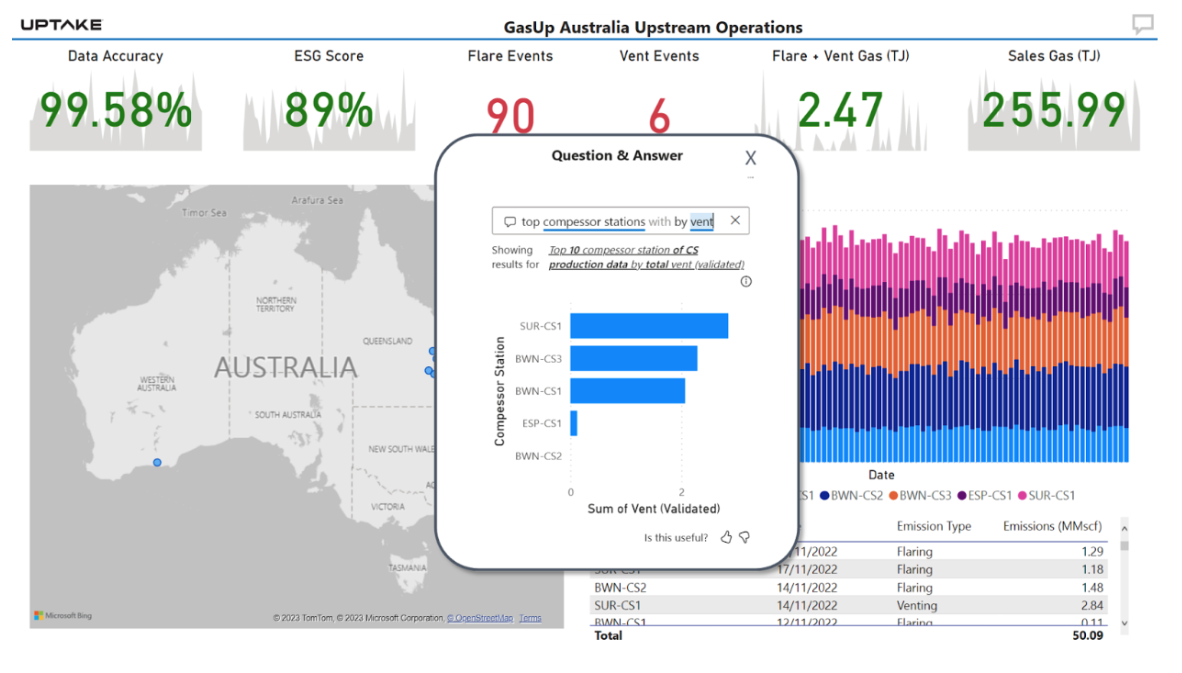The width and height of the screenshot is (1182, 673).
Task: Open the OpenStreetMap link on the map
Action: [480, 618]
